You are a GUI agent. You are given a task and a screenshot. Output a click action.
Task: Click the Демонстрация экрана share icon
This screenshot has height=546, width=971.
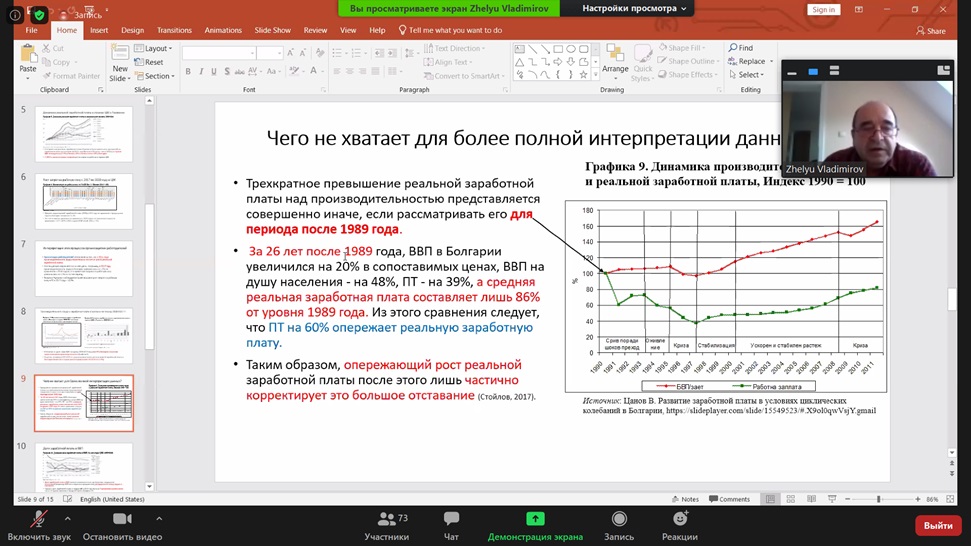pyautogui.click(x=535, y=519)
